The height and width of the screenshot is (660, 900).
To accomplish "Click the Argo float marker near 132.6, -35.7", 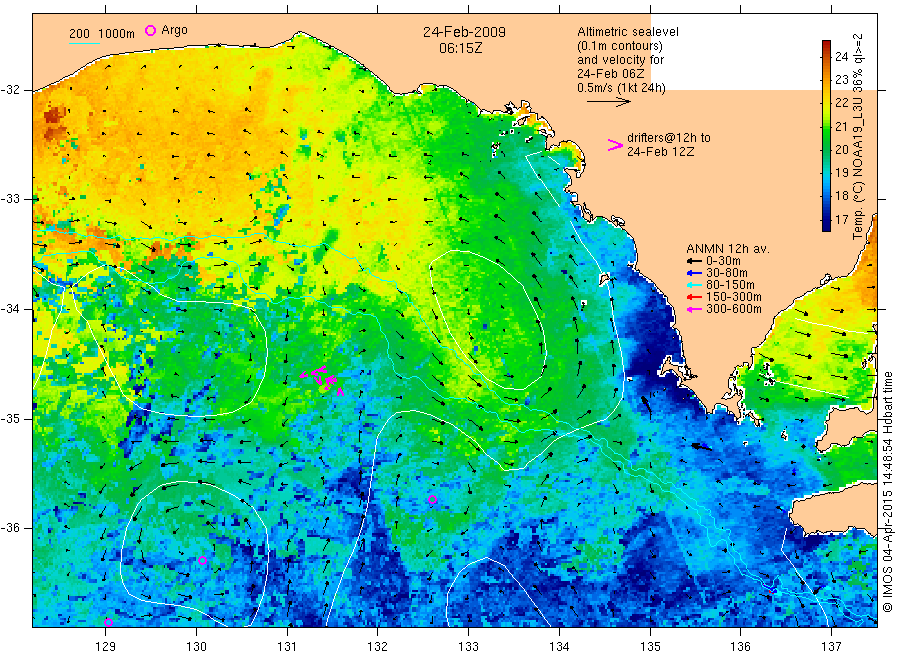I will click(x=433, y=500).
